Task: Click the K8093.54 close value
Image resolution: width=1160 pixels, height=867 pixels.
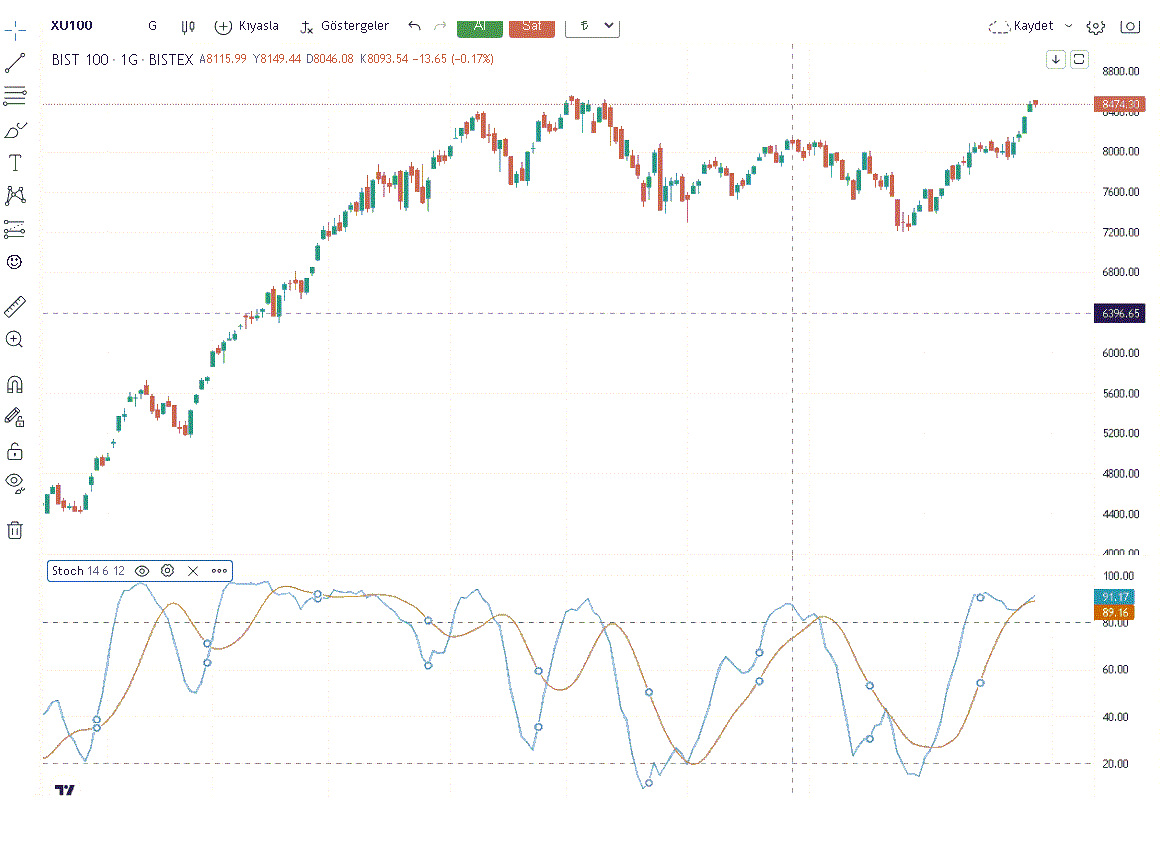Action: click(384, 59)
